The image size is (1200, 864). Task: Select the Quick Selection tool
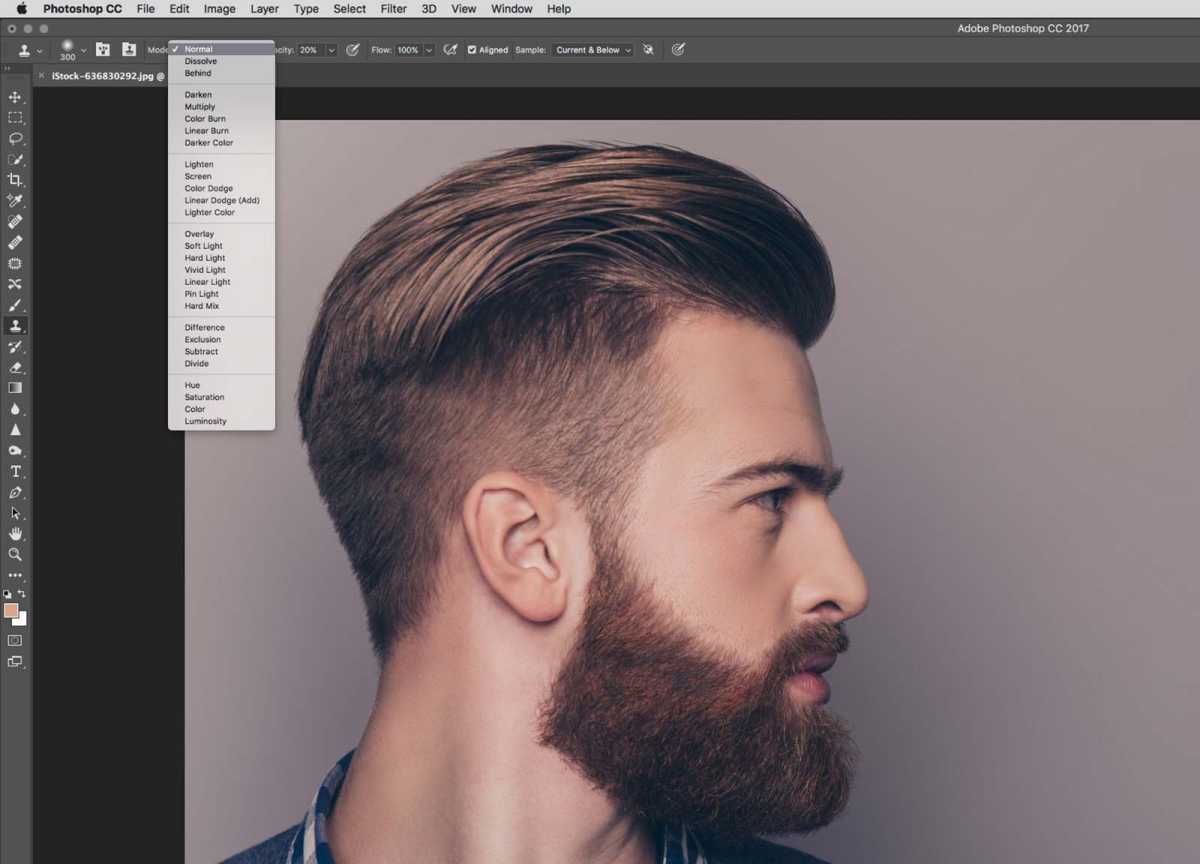(15, 160)
